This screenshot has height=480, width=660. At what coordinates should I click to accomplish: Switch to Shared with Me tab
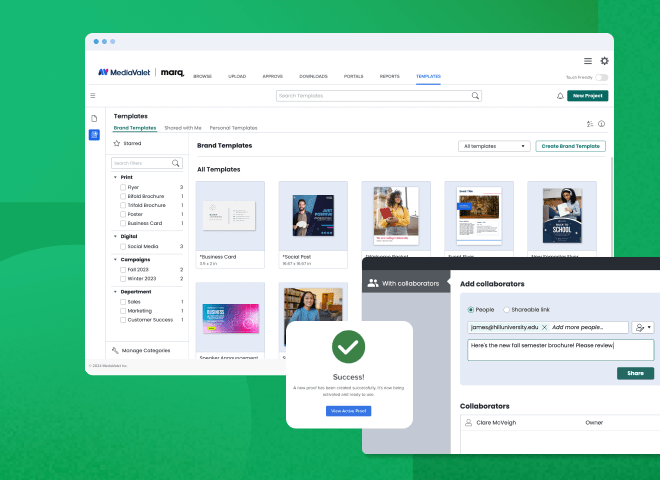tap(183, 128)
